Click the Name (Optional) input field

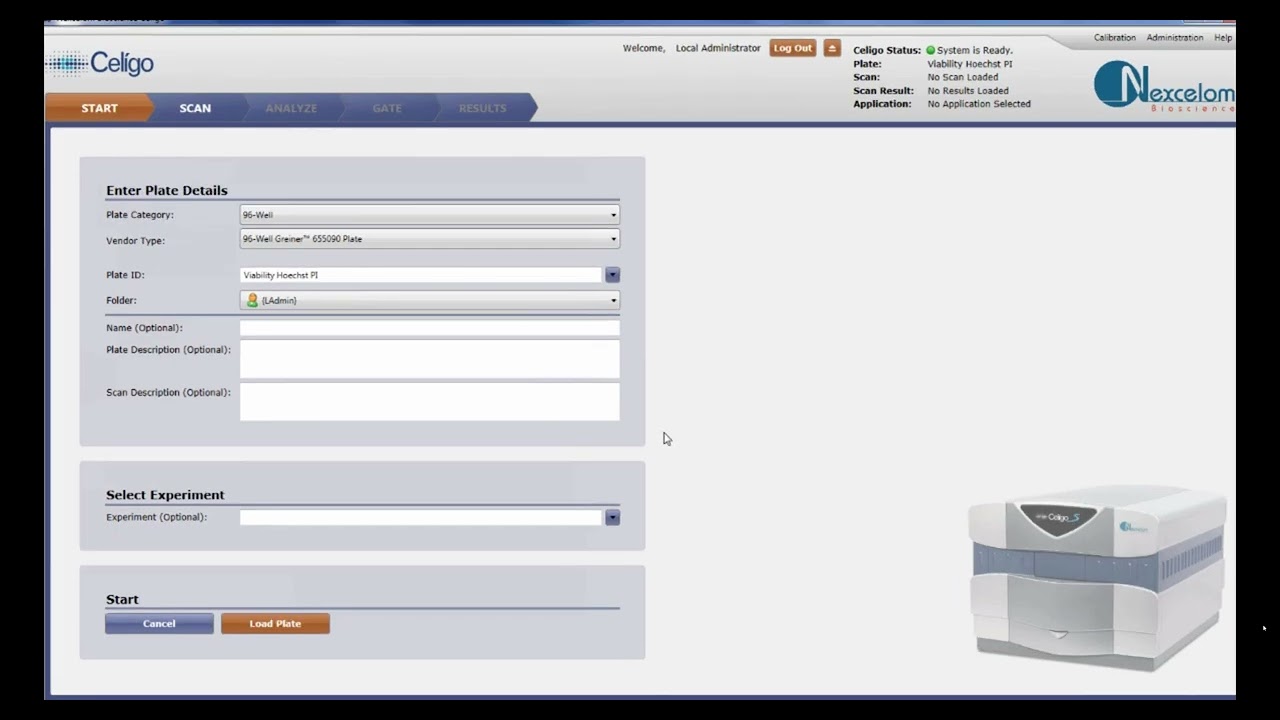(x=429, y=328)
